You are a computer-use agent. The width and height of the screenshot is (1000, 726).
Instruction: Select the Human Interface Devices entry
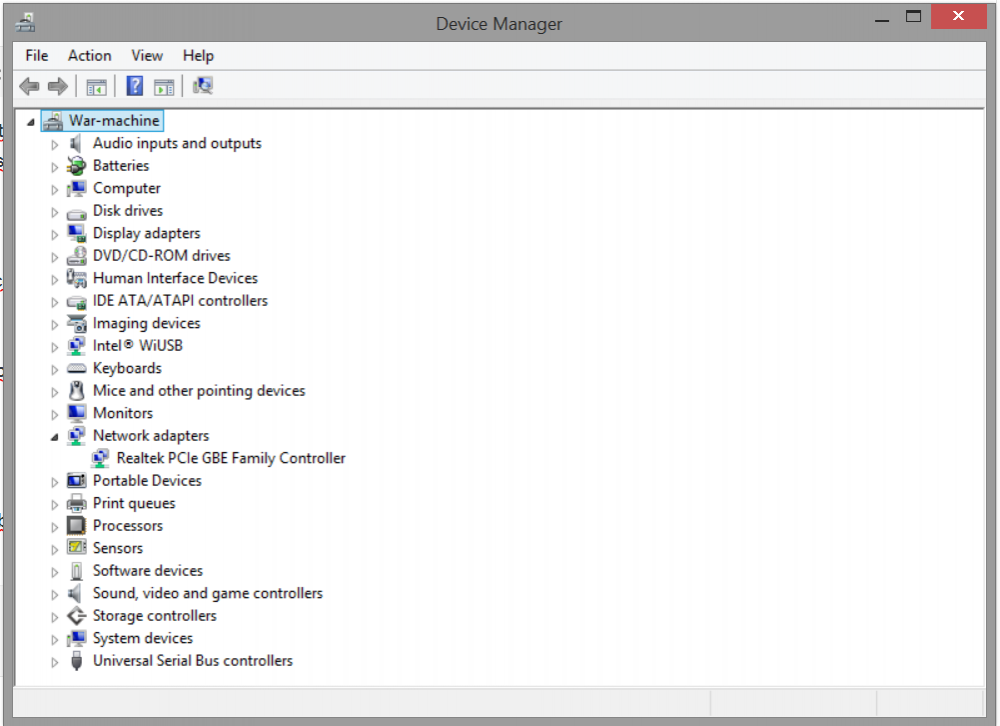pos(175,278)
